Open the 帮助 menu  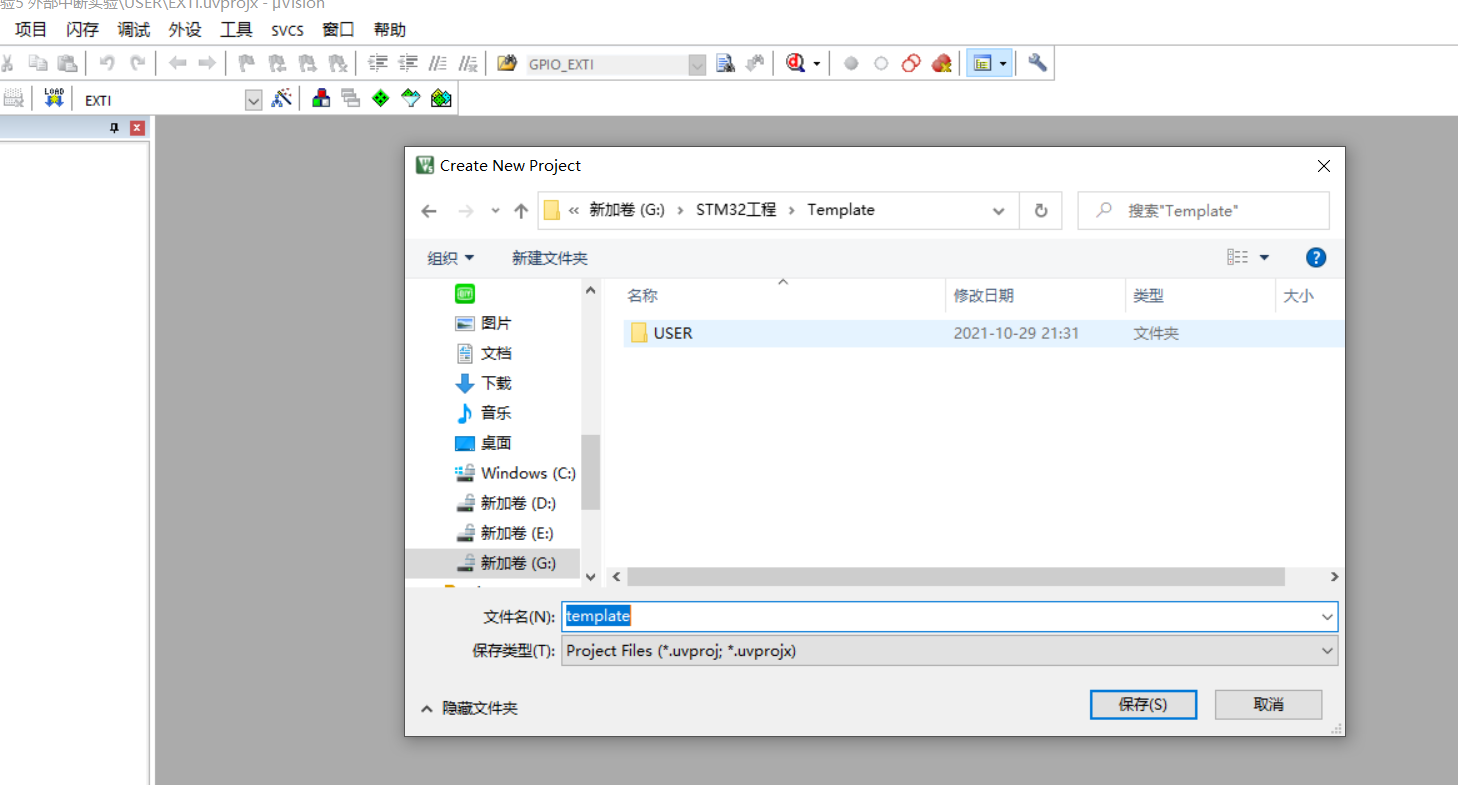coord(390,29)
